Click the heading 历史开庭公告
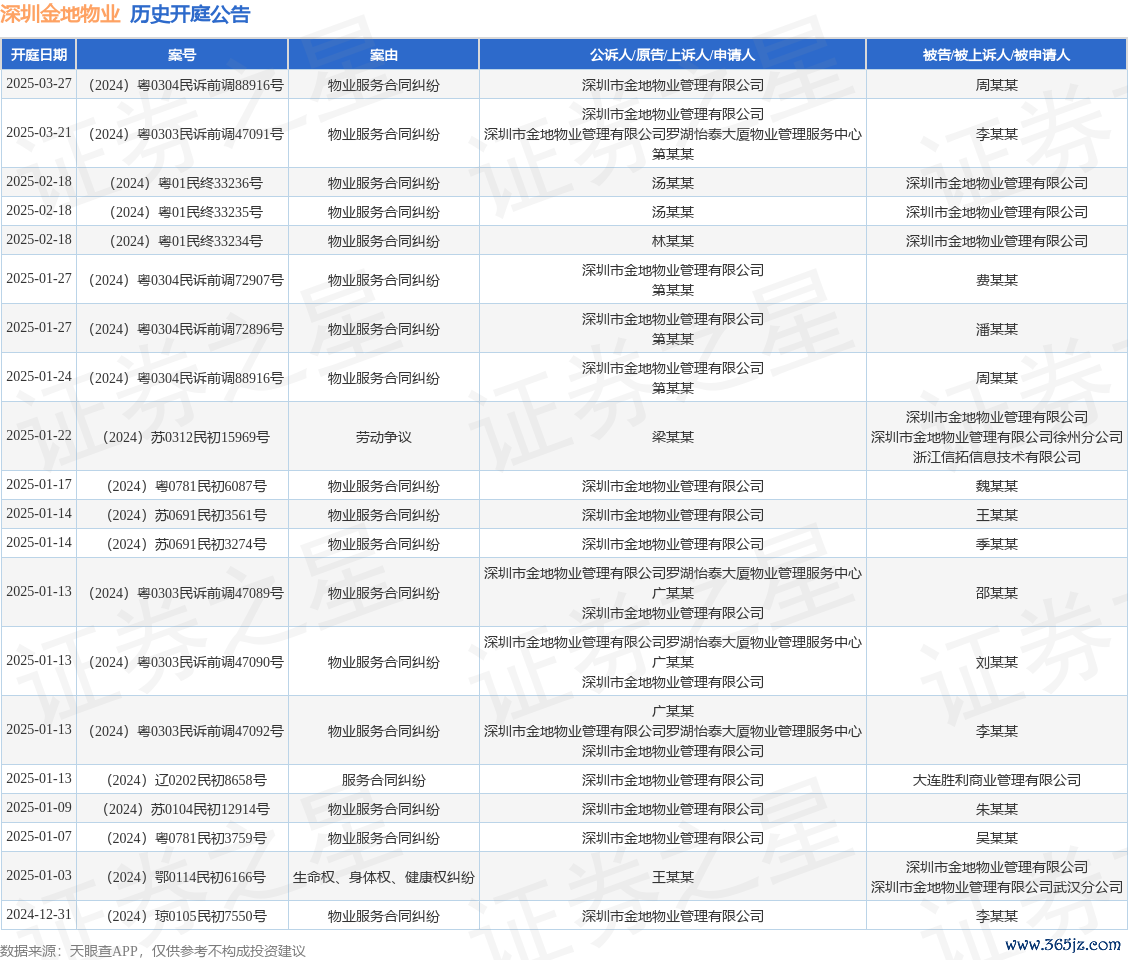Screen dimensions: 1128x960 [190, 14]
